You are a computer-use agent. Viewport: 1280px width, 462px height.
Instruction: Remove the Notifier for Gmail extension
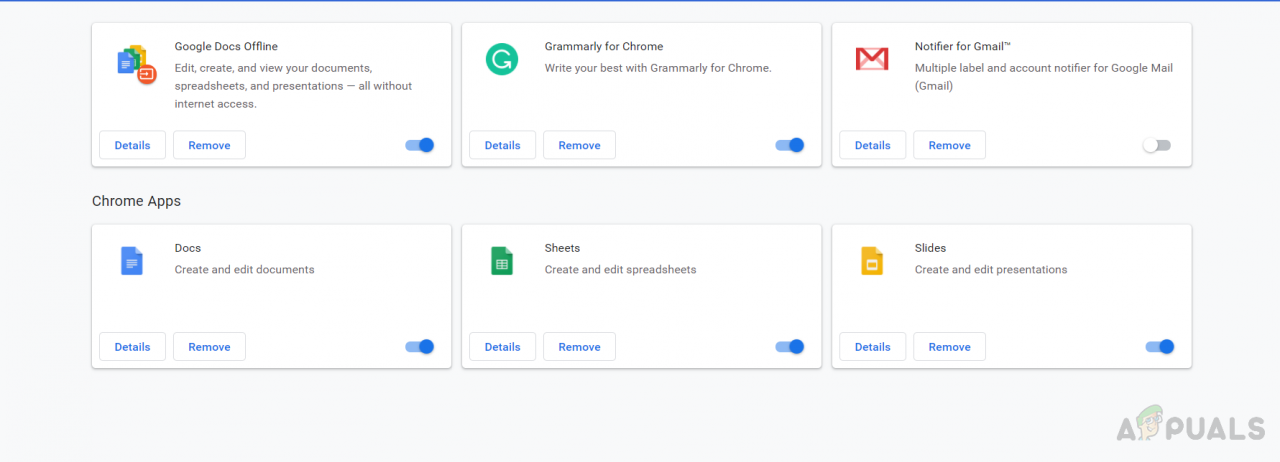coord(949,145)
